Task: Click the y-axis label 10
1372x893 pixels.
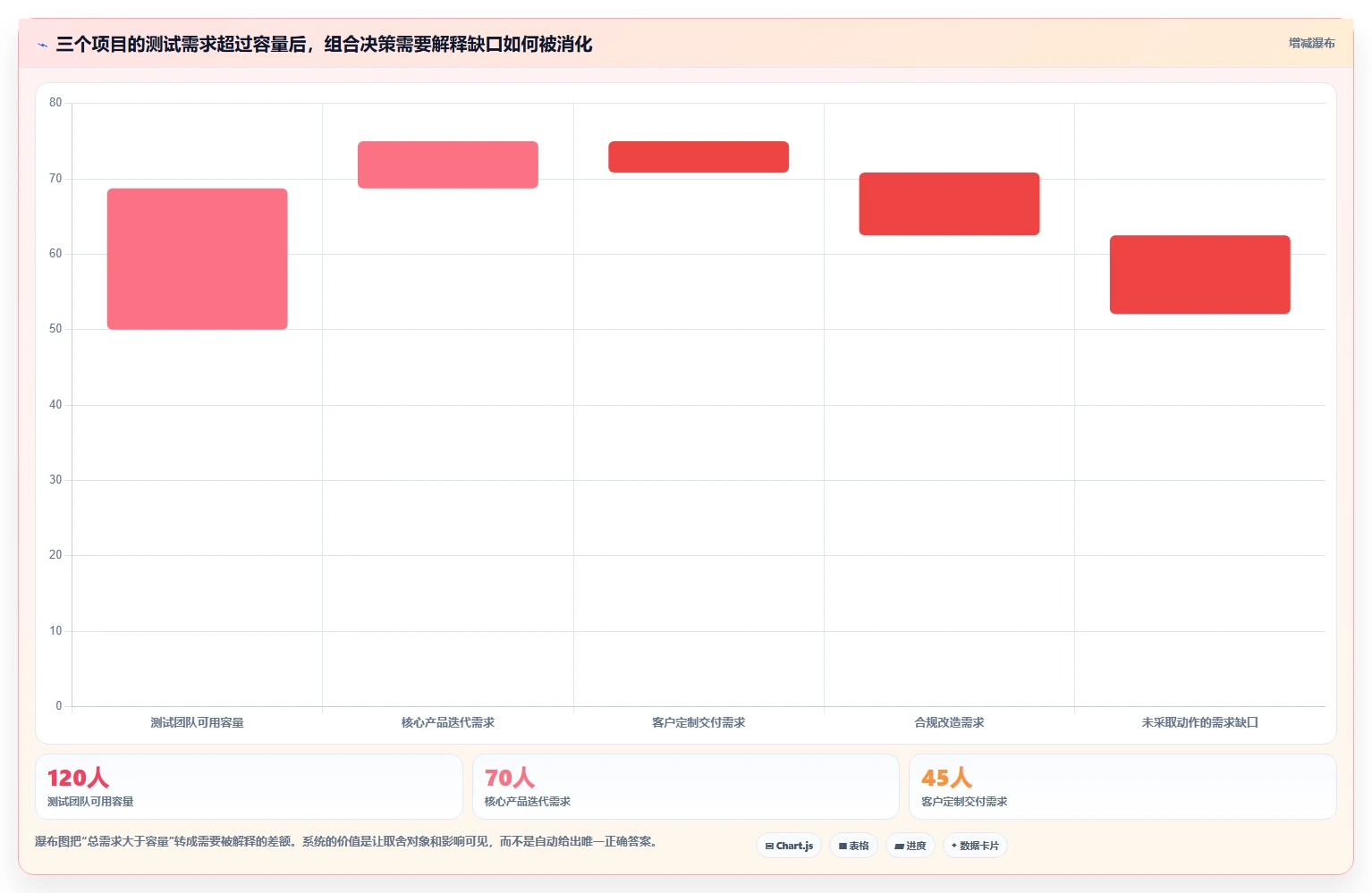Action: (55, 631)
